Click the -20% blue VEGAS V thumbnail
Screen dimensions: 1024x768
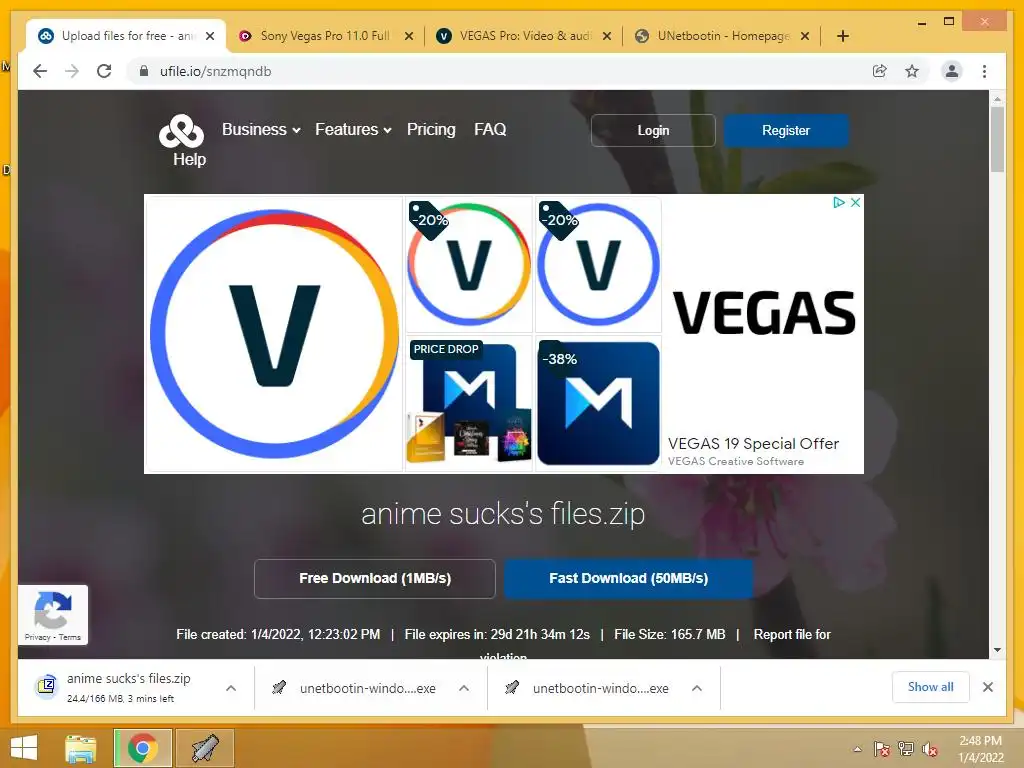click(x=598, y=264)
